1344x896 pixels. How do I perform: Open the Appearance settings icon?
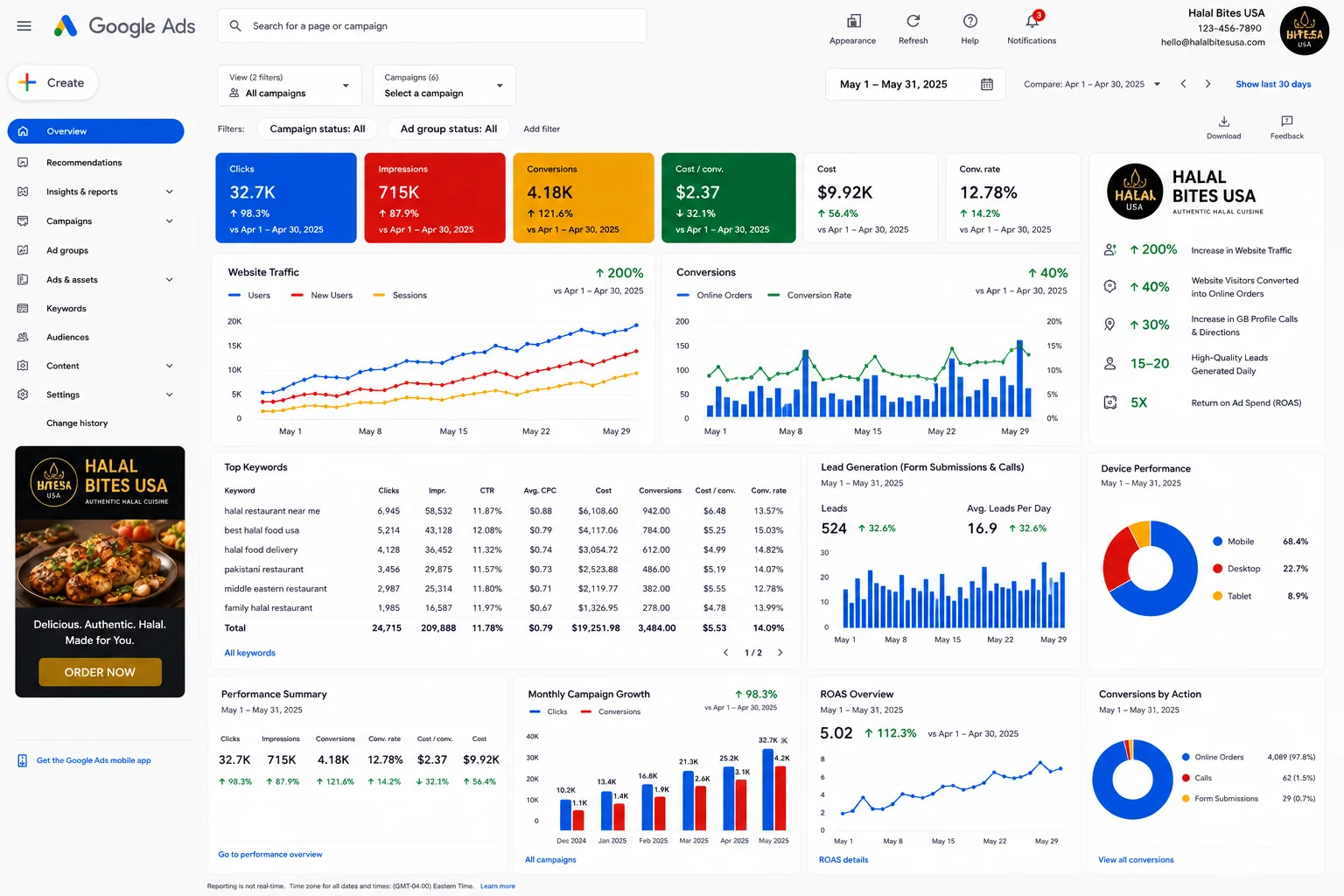pos(853,21)
